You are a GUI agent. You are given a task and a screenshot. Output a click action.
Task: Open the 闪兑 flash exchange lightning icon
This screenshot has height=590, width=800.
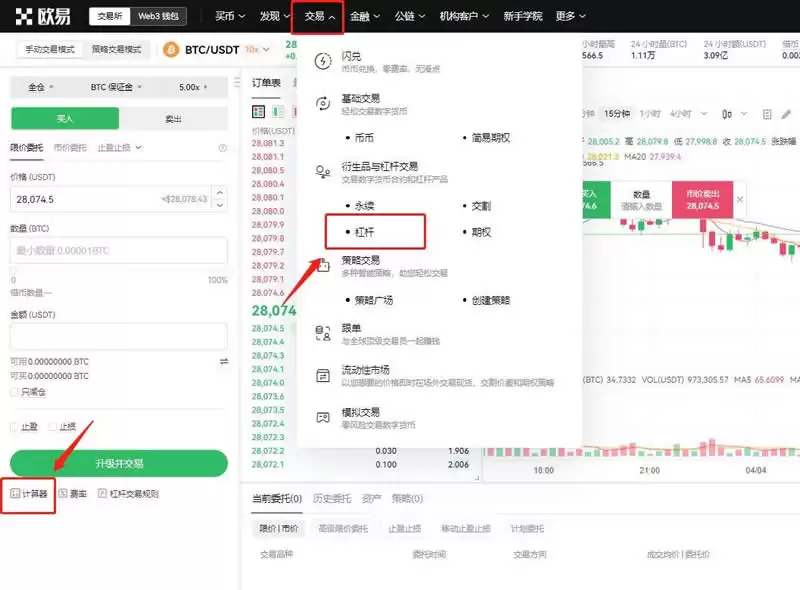(x=322, y=62)
